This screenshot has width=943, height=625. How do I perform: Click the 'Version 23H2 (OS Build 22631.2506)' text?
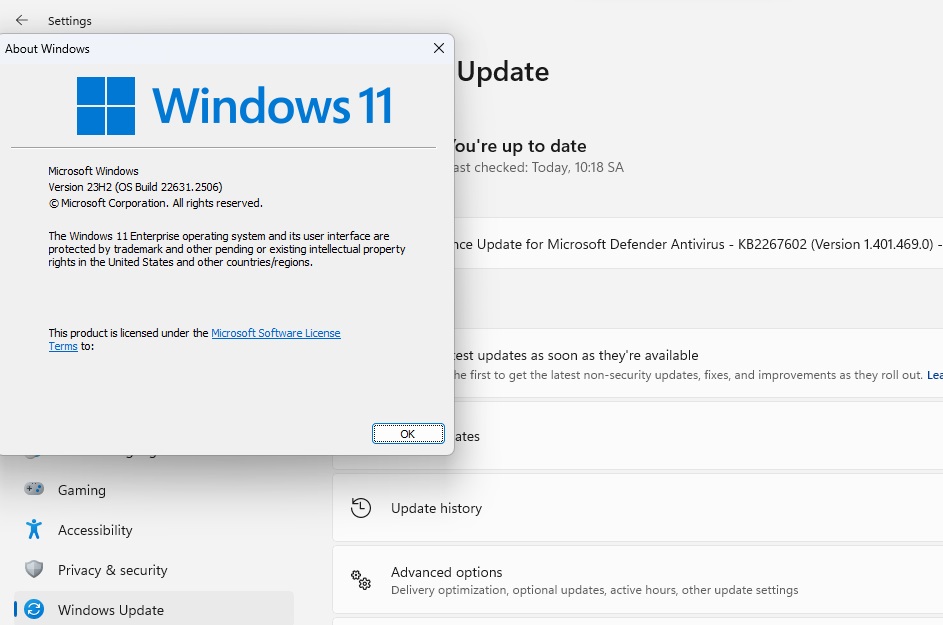tap(135, 187)
